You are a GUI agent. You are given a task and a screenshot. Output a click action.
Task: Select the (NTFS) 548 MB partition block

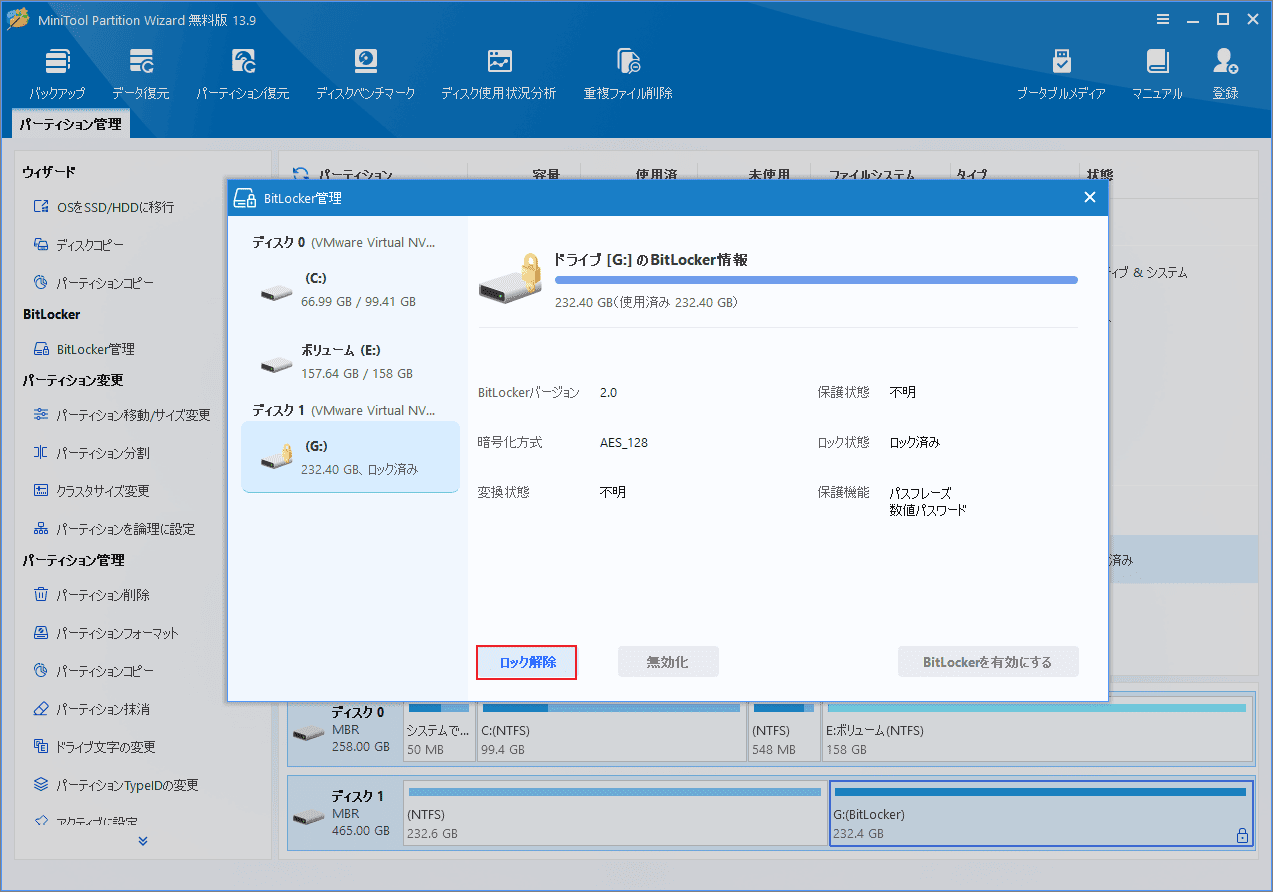pyautogui.click(x=783, y=733)
